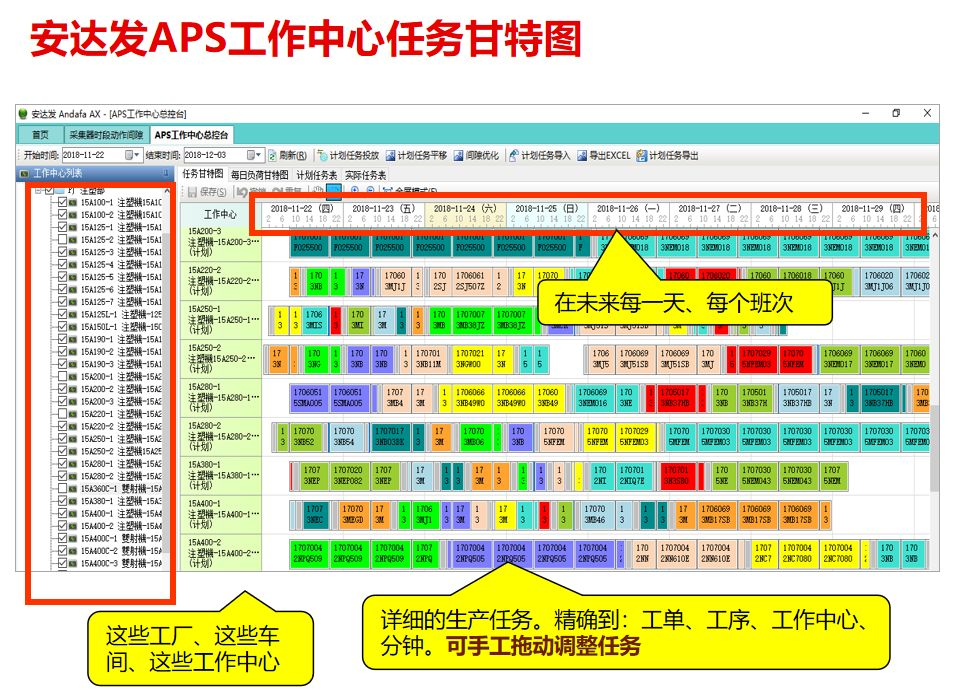The height and width of the screenshot is (692, 956).
Task: Select the 任务甘特图 tab
Action: (x=202, y=174)
